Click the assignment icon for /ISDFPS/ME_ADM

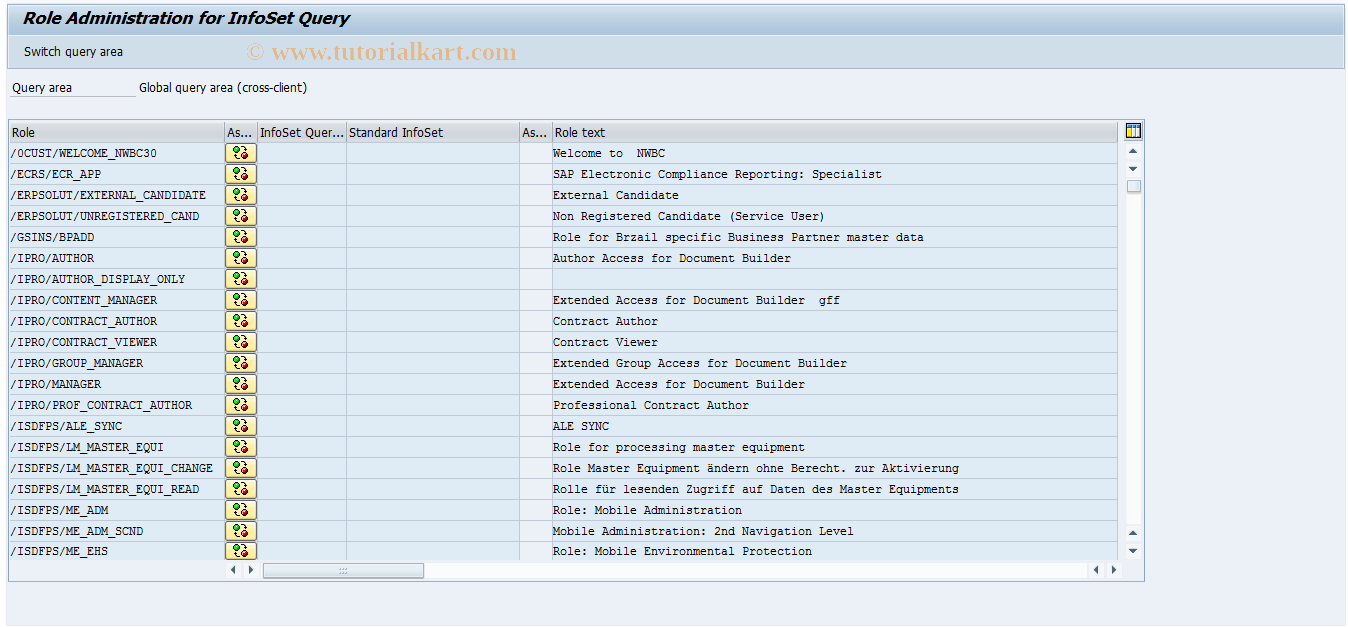pos(240,509)
